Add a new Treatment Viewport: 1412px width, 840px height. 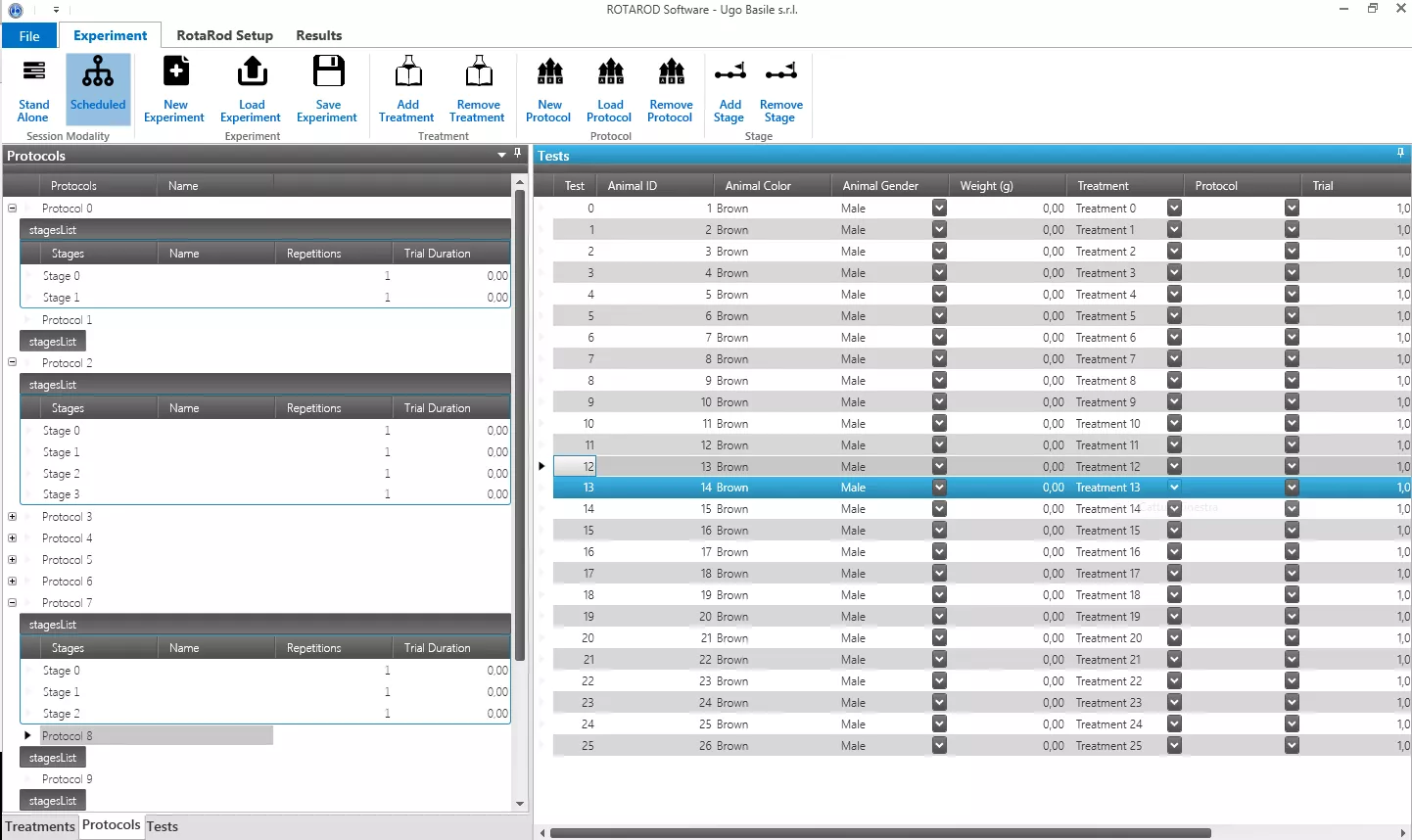(x=406, y=88)
